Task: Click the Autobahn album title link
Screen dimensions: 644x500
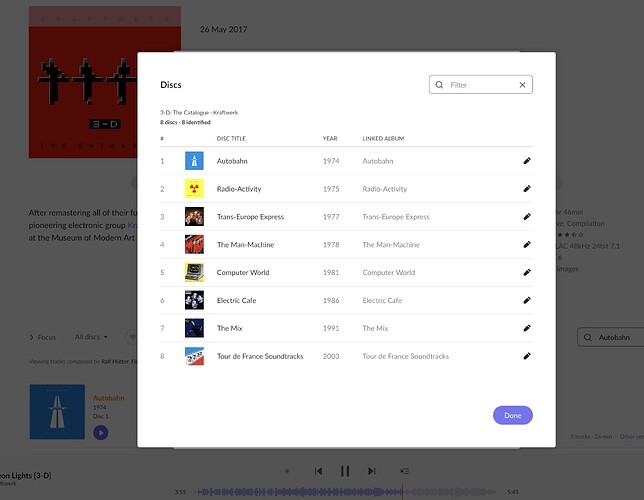Action: point(108,398)
